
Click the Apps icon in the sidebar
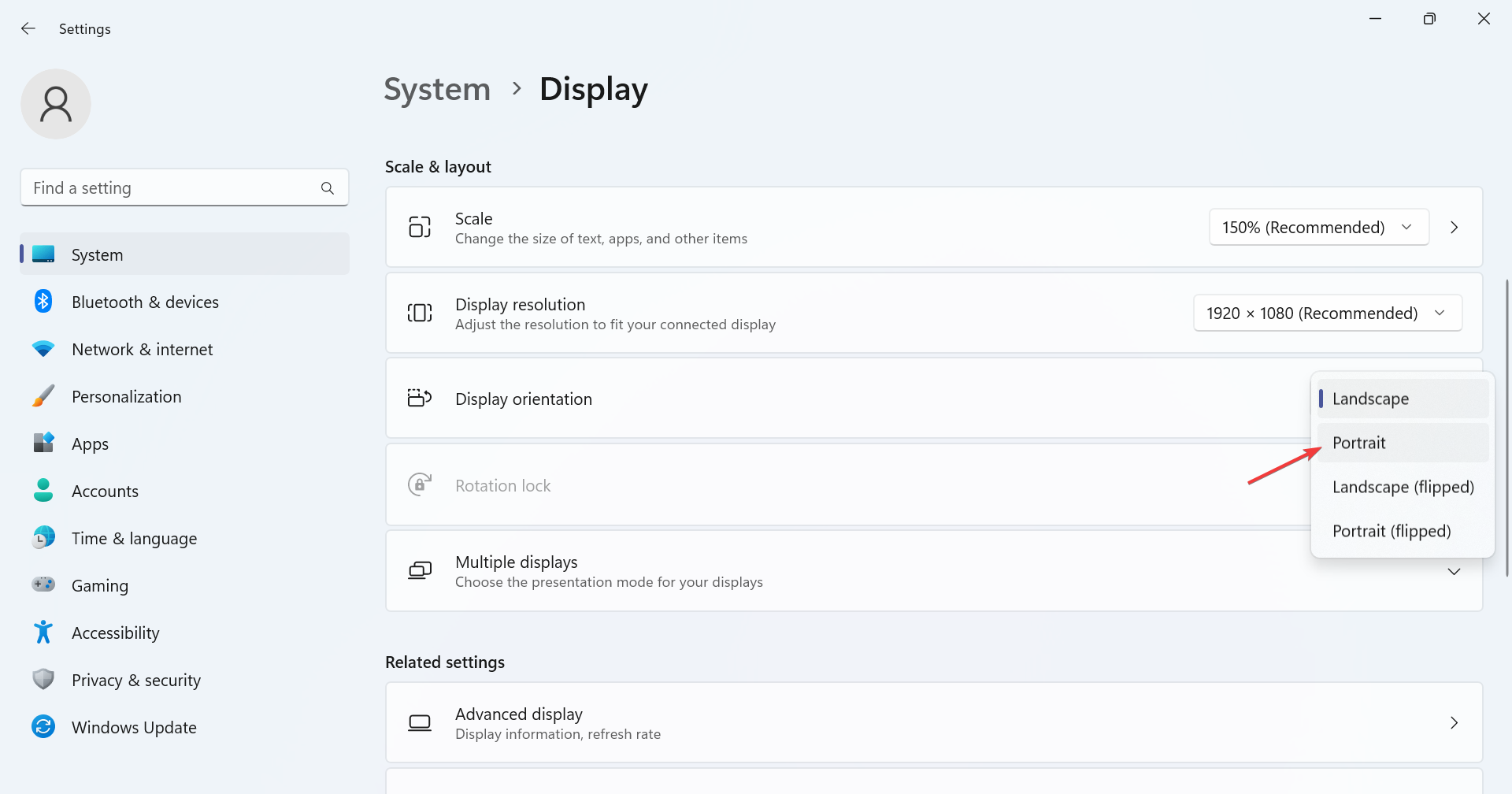[43, 443]
